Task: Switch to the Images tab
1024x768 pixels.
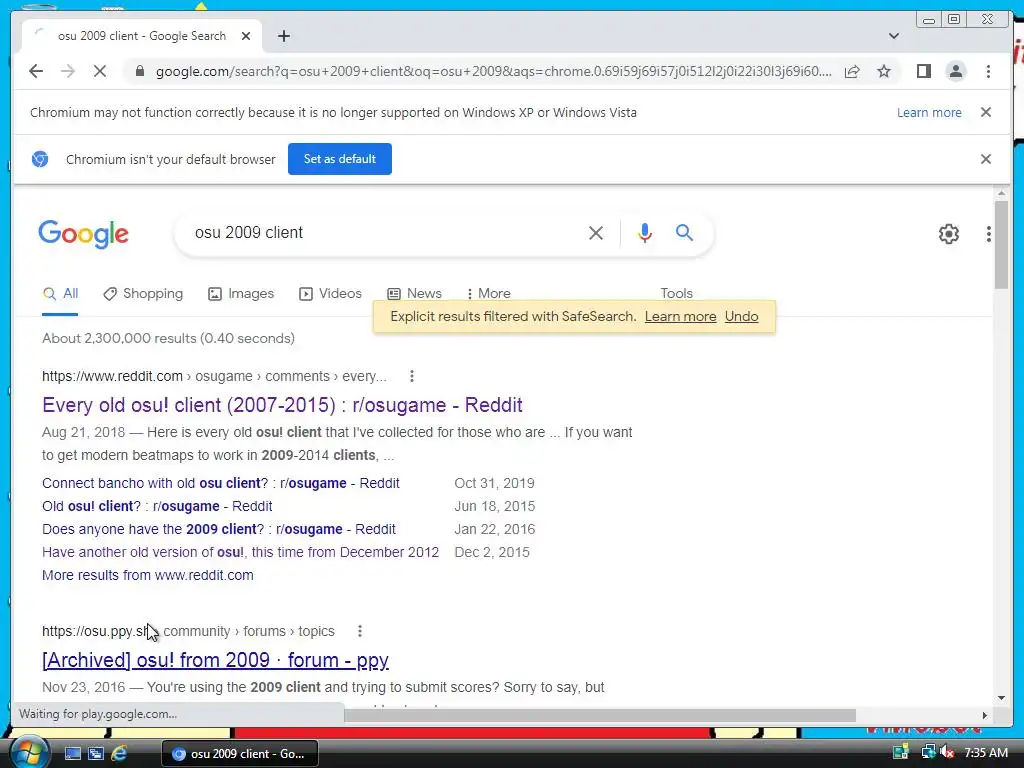Action: point(241,294)
